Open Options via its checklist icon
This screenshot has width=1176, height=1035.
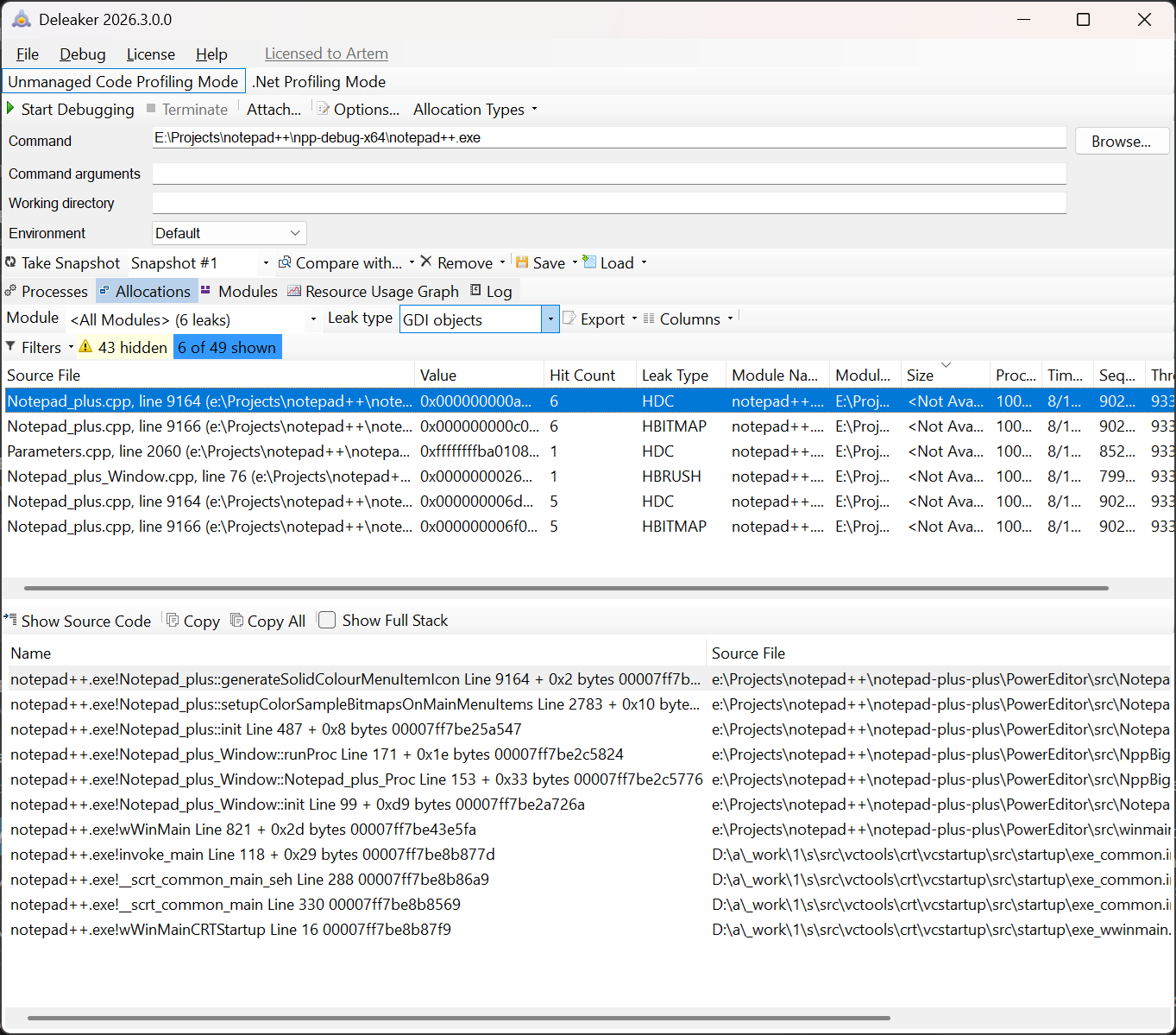click(x=324, y=109)
